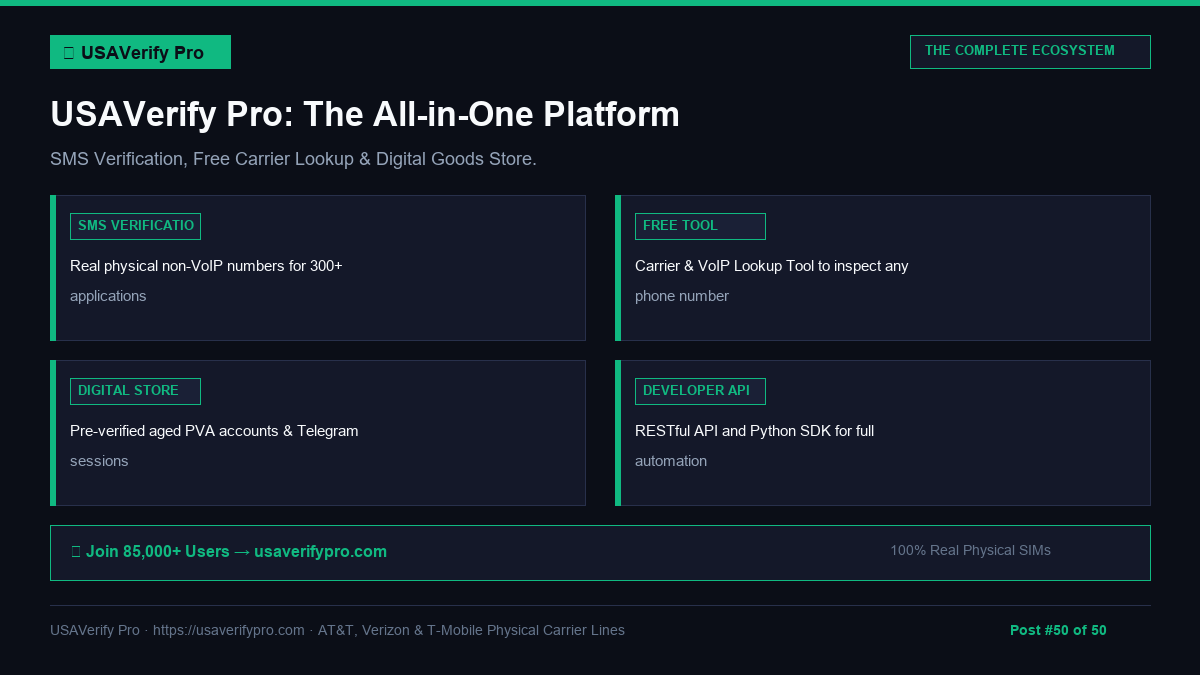Click the Post #50 of 50 label
The height and width of the screenshot is (675, 1200).
(x=1058, y=630)
